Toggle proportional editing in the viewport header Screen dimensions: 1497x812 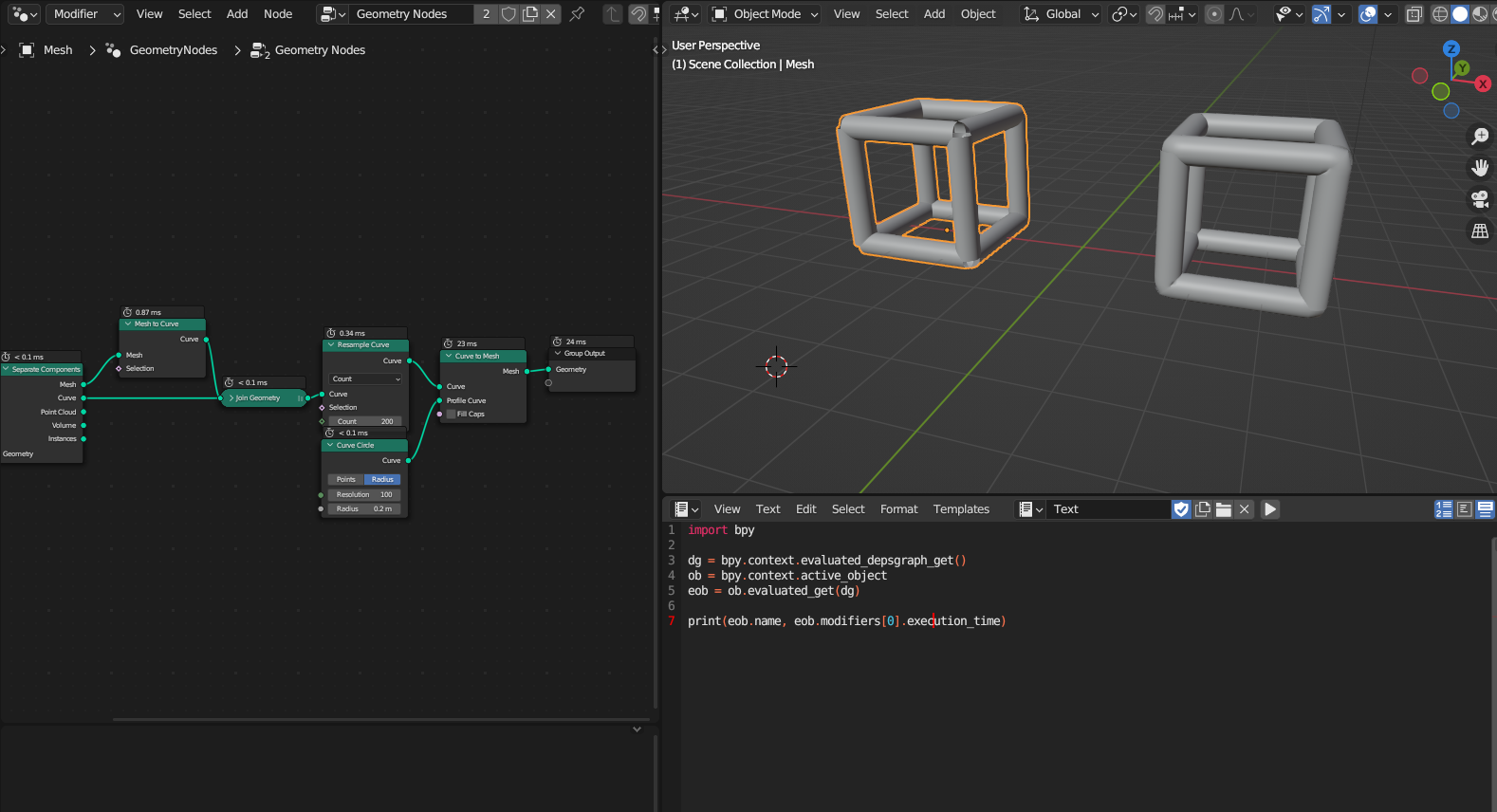pyautogui.click(x=1214, y=14)
